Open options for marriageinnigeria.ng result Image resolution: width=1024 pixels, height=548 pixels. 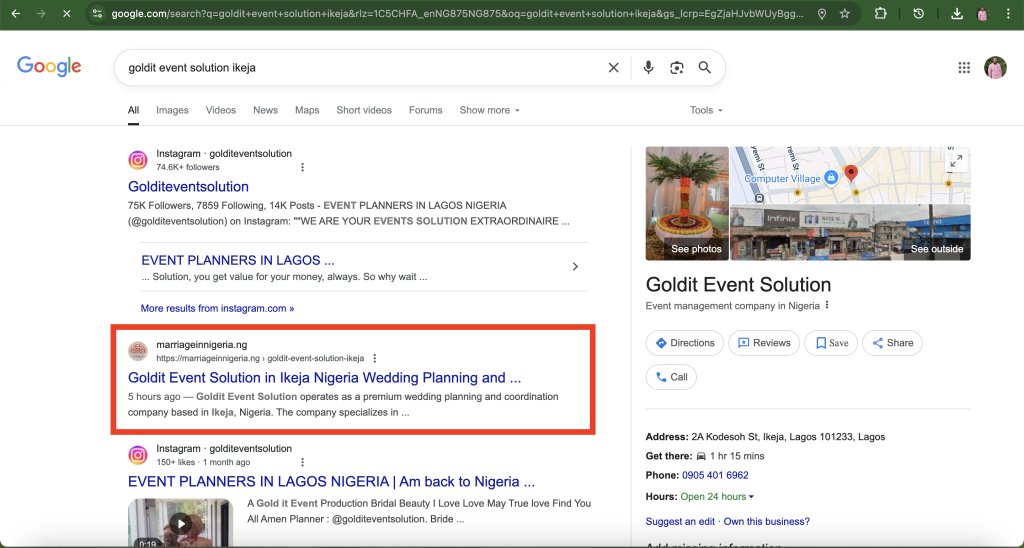[375, 358]
